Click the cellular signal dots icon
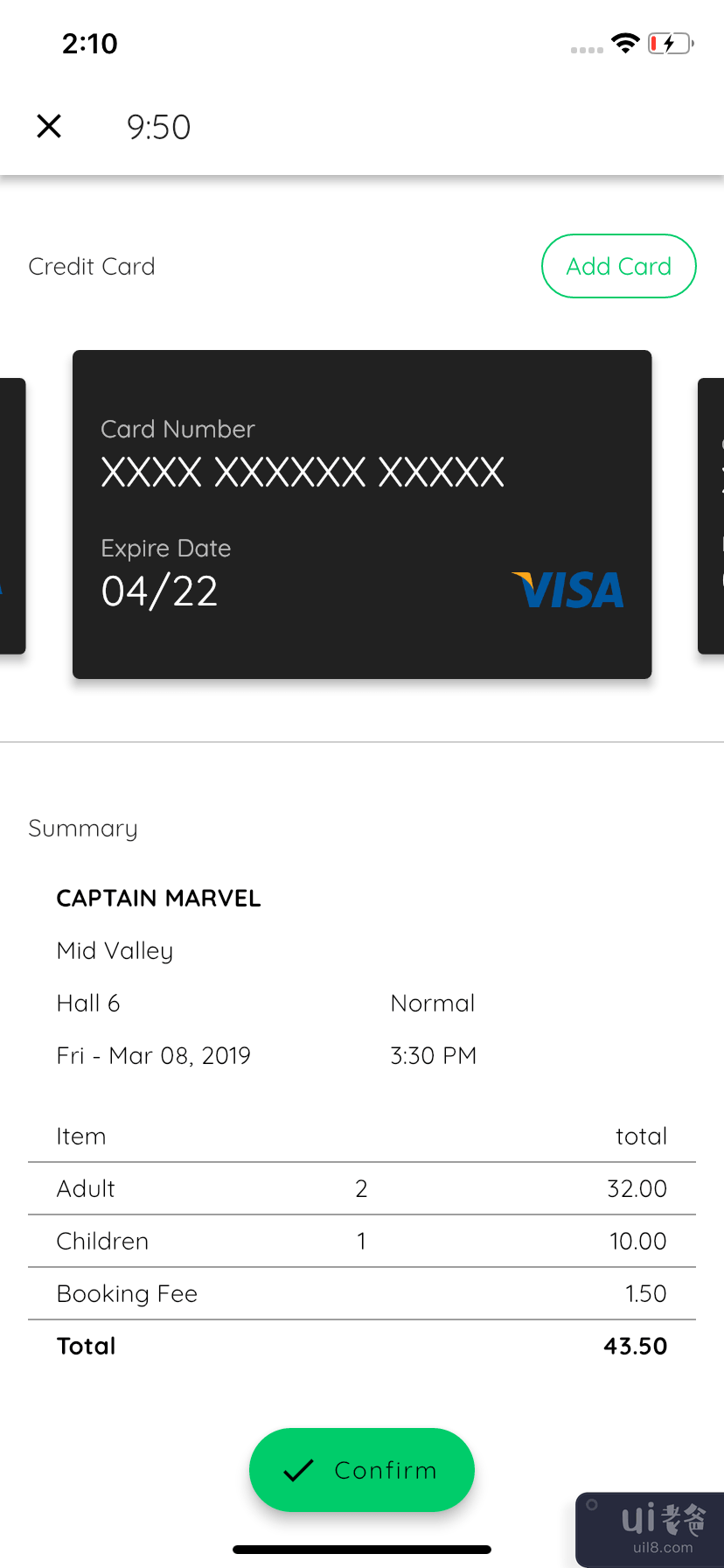This screenshot has width=724, height=1568. (x=587, y=50)
